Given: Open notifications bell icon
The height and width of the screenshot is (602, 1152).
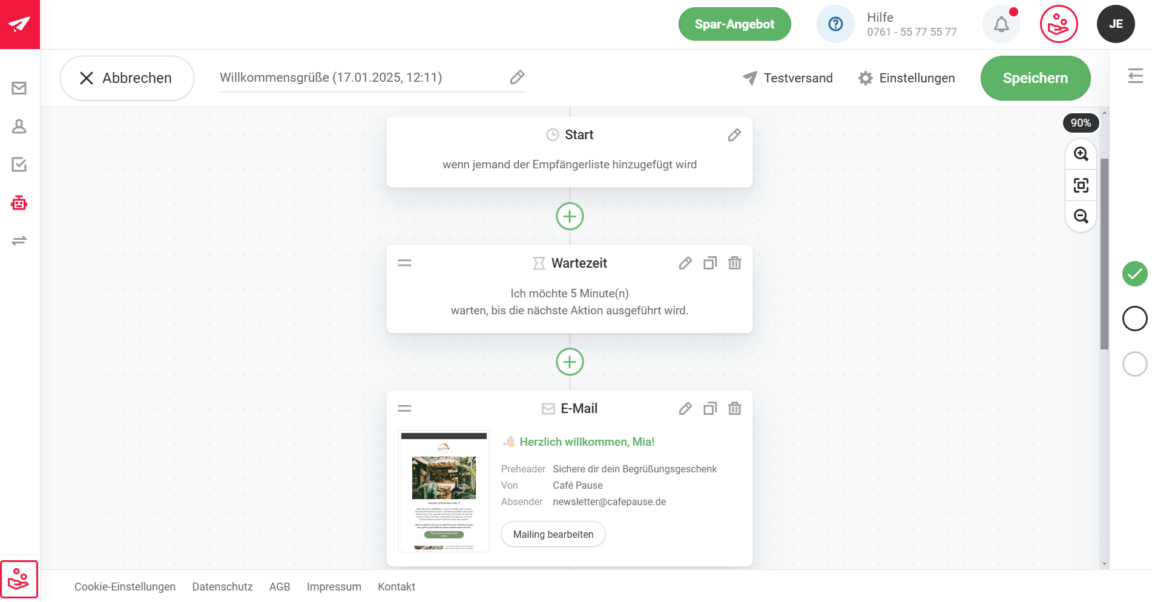Looking at the screenshot, I should tap(1001, 24).
